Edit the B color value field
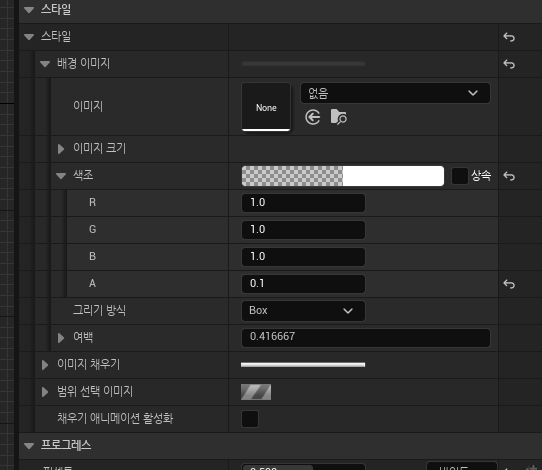The height and width of the screenshot is (470, 542). pos(303,256)
